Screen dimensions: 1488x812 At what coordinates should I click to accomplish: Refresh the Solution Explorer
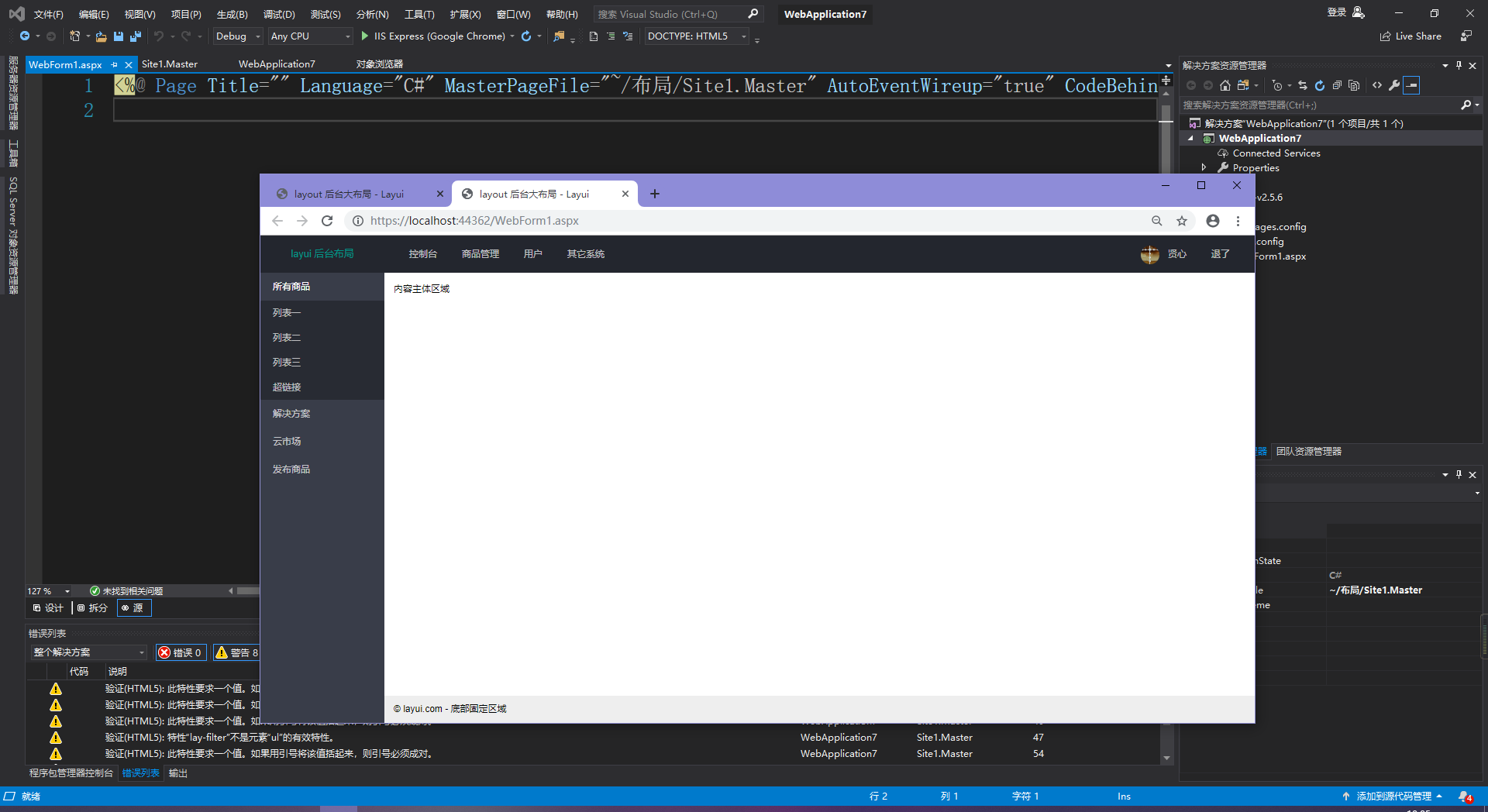pyautogui.click(x=1320, y=85)
